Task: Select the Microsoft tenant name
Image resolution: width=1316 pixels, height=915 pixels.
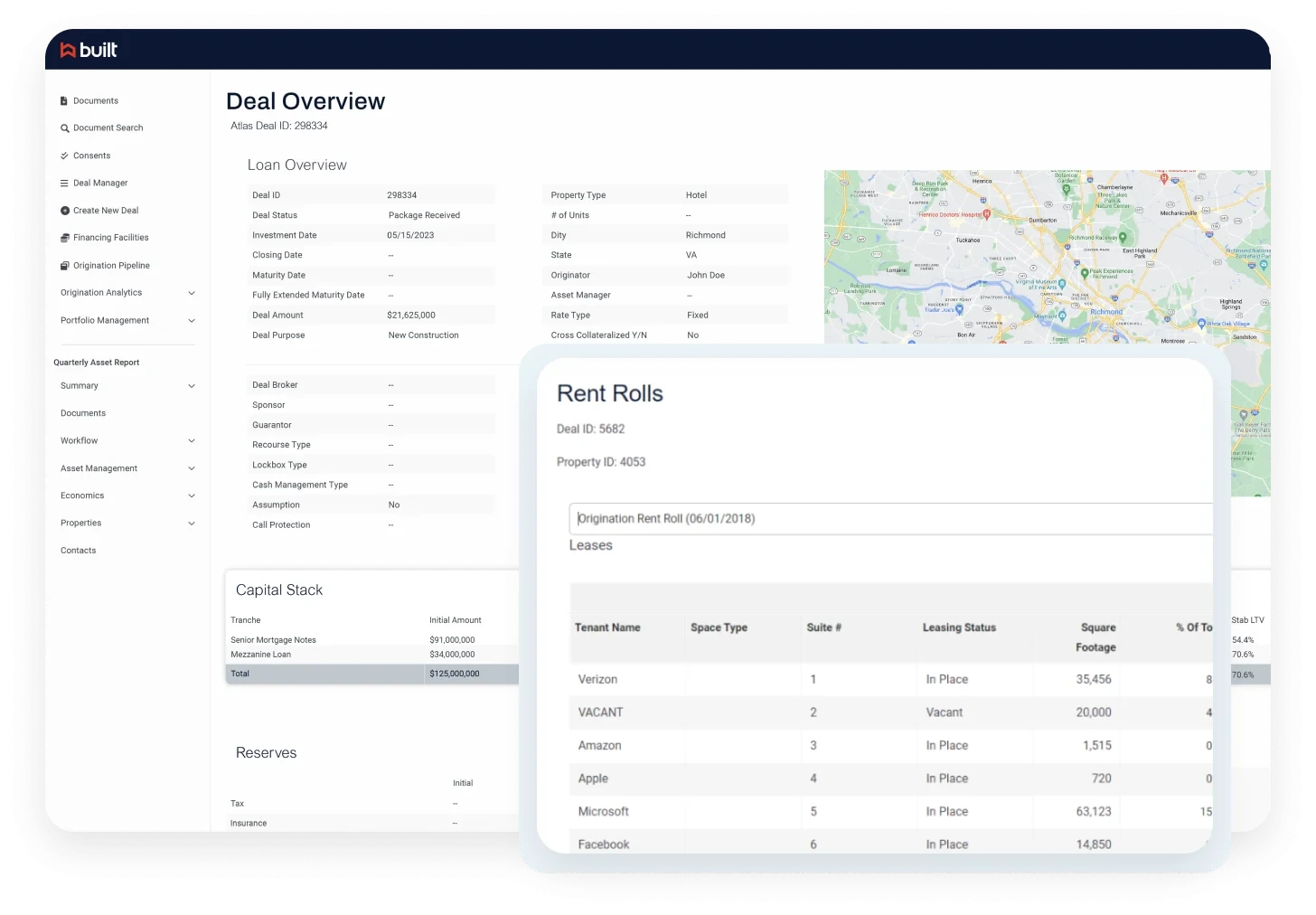Action: click(x=603, y=812)
